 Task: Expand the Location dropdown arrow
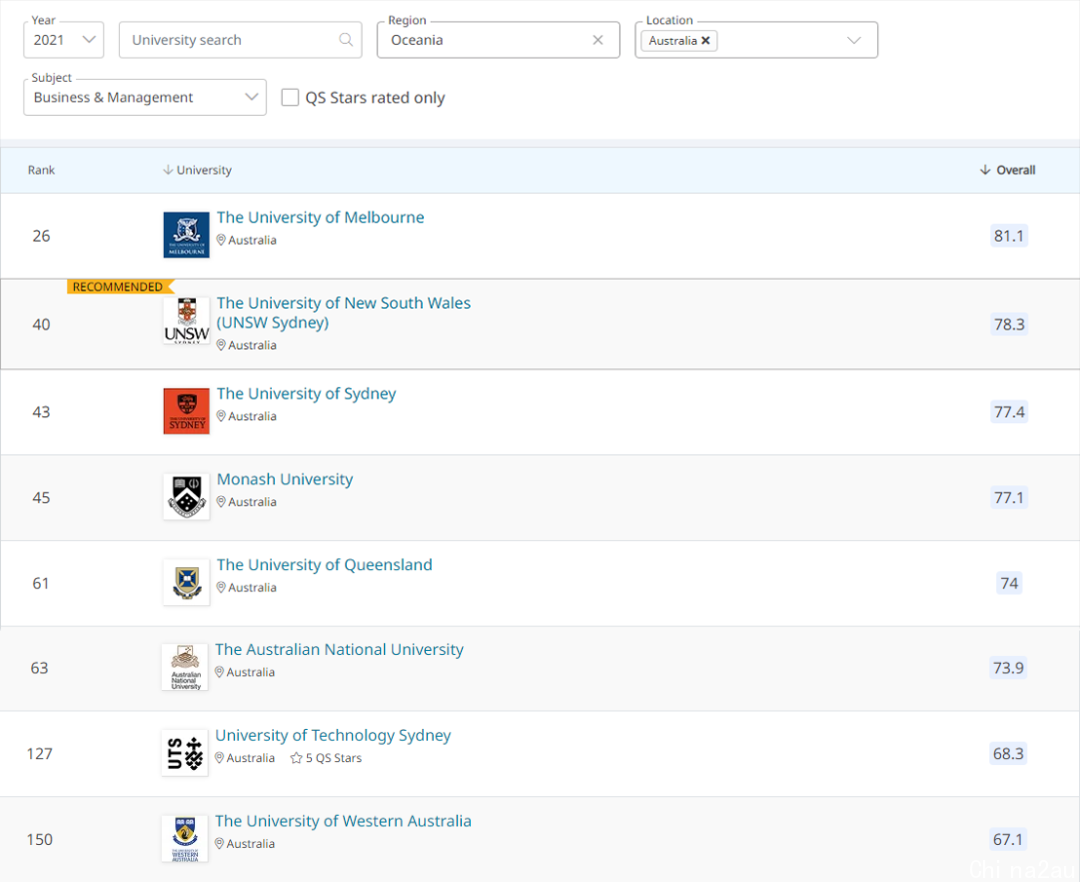click(854, 40)
